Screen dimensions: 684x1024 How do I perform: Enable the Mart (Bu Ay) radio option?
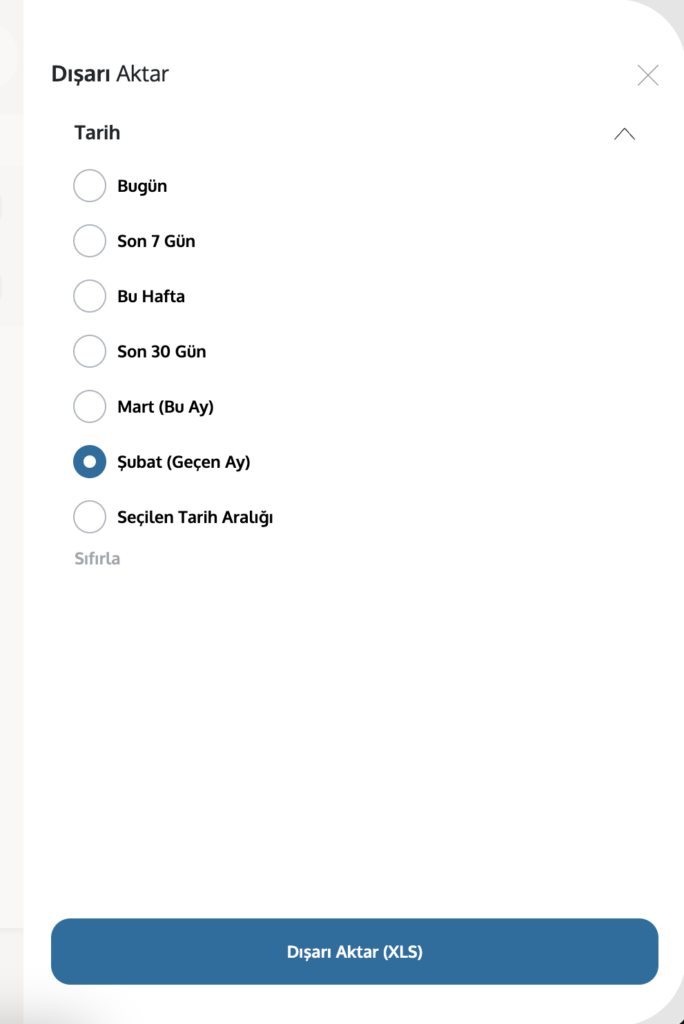tap(90, 407)
